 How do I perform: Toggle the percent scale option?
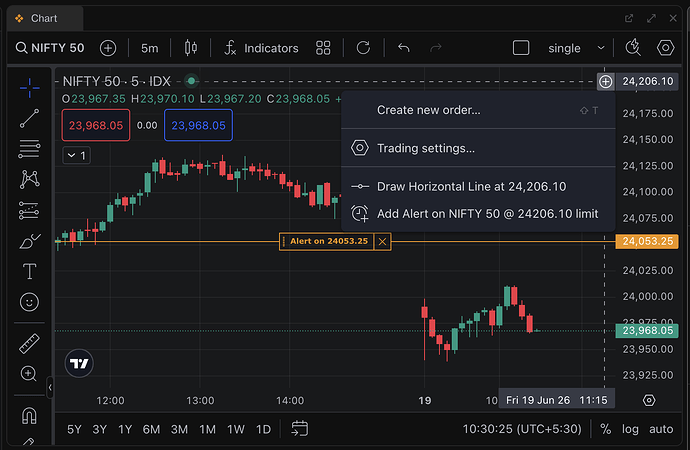(606, 429)
